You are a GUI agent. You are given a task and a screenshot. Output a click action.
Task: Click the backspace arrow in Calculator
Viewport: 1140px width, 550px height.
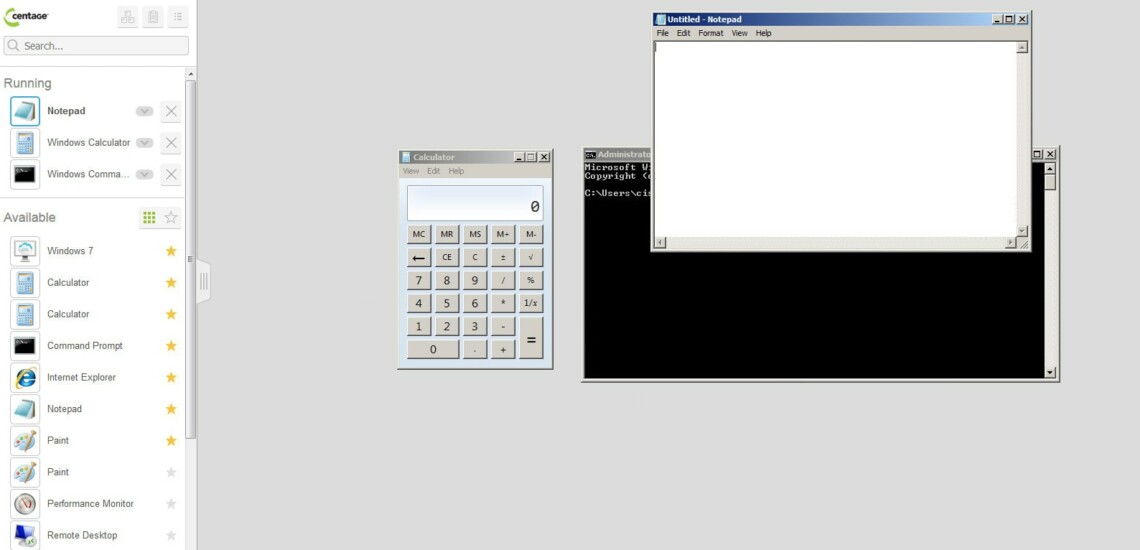point(419,258)
